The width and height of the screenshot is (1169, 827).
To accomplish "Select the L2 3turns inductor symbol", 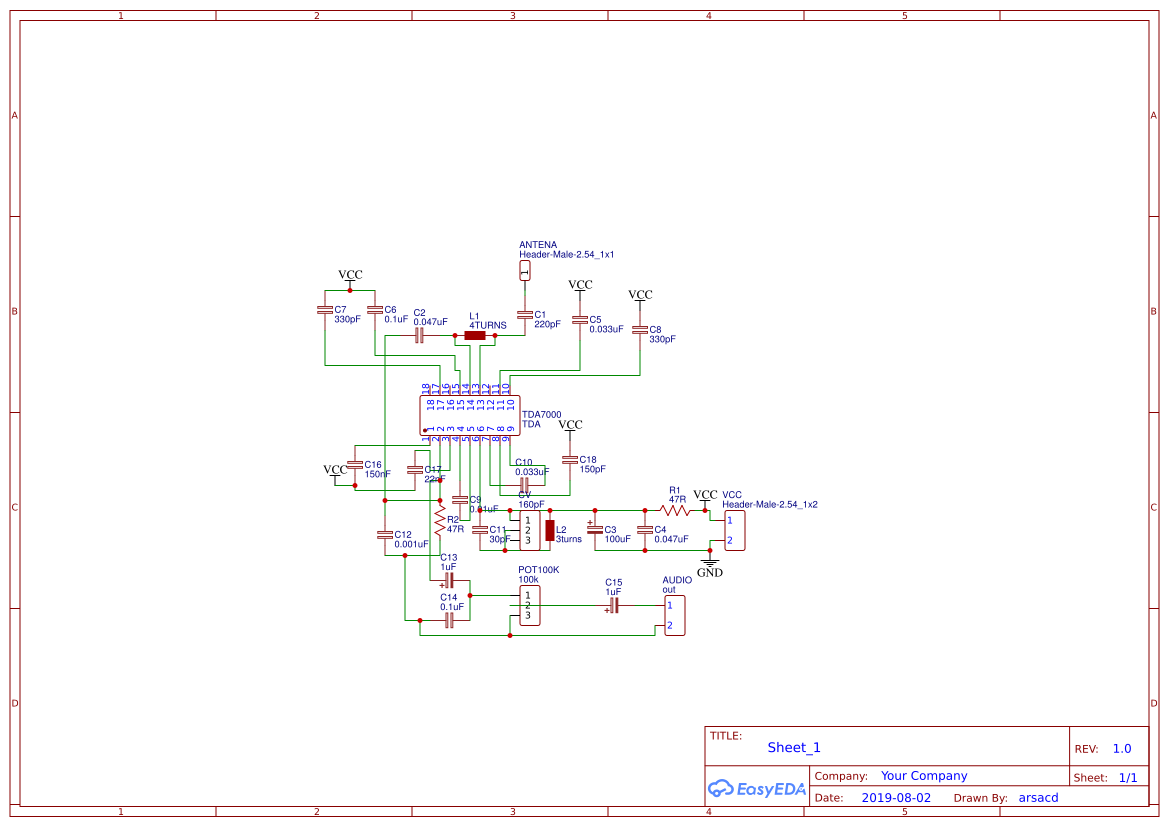I will coord(550,530).
